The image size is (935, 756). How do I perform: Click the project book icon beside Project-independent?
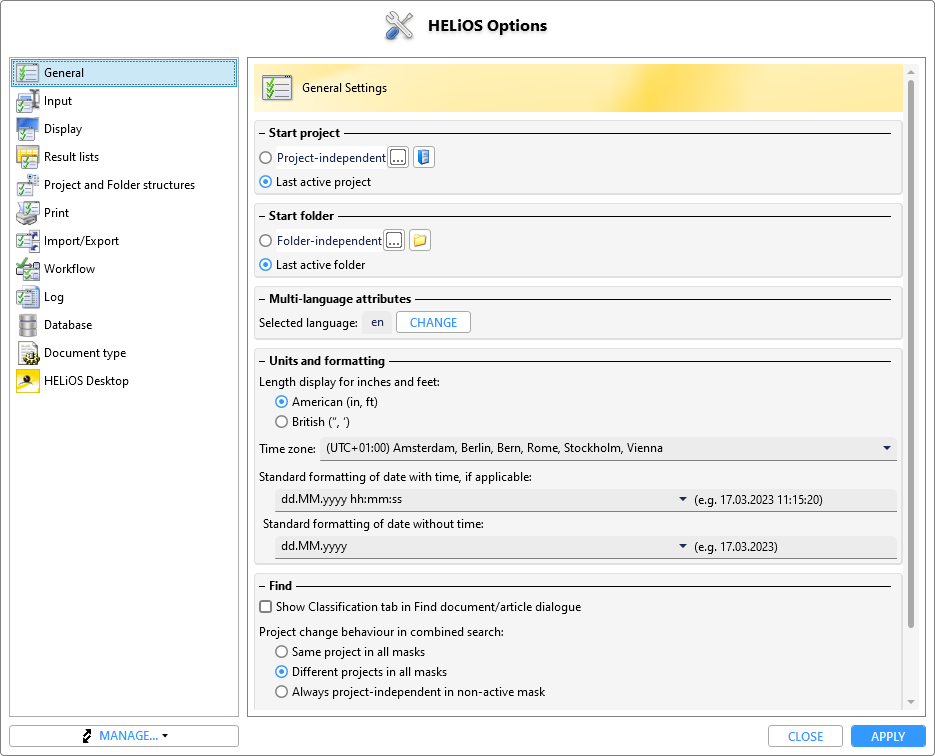tap(423, 157)
